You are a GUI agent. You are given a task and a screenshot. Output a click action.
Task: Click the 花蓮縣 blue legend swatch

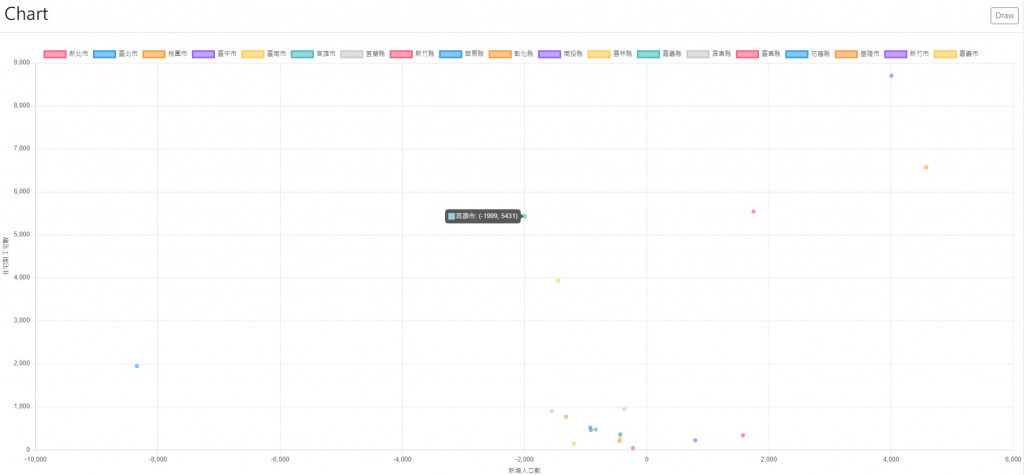pos(796,54)
